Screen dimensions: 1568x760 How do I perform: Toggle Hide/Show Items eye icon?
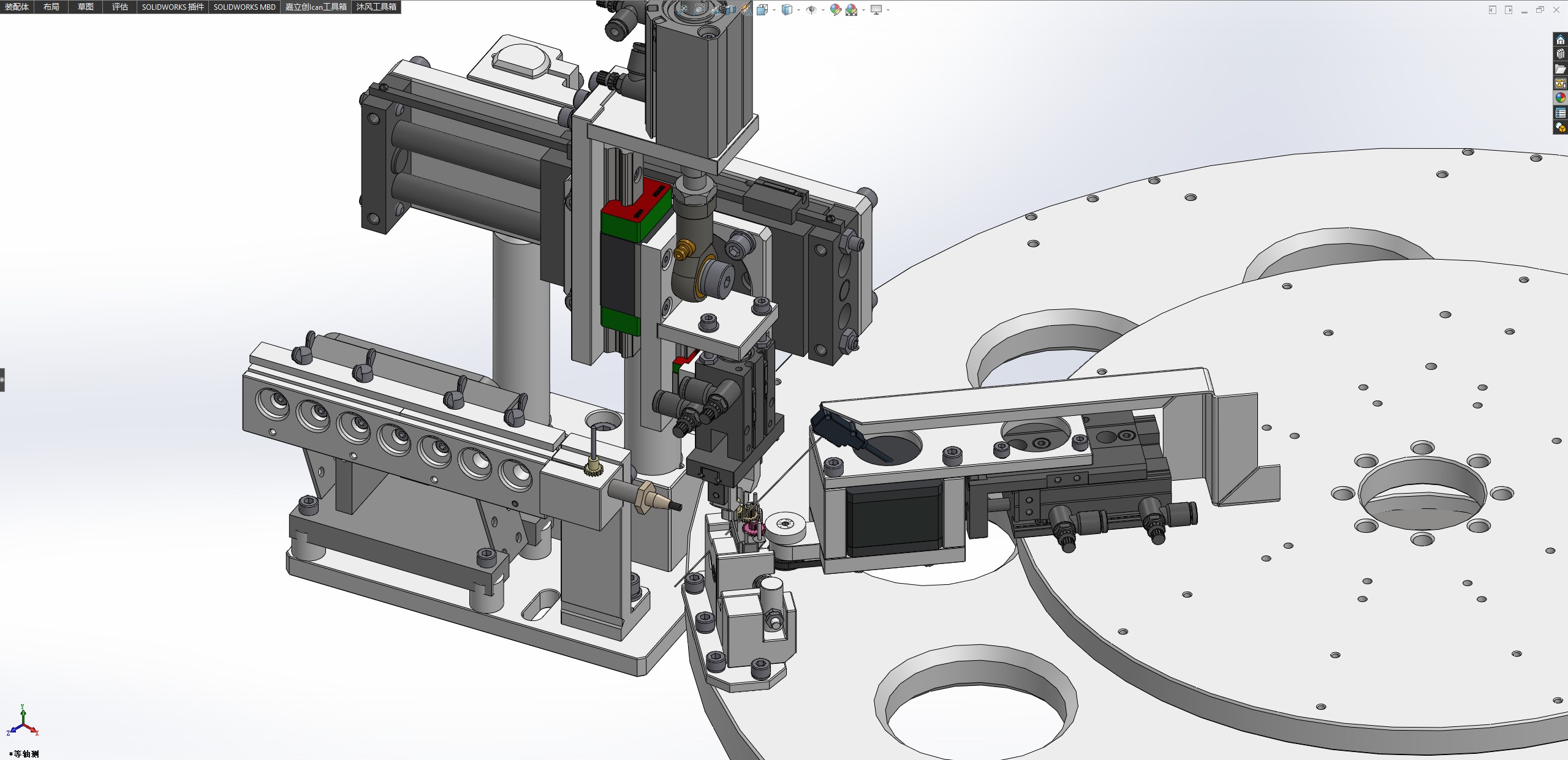(811, 10)
